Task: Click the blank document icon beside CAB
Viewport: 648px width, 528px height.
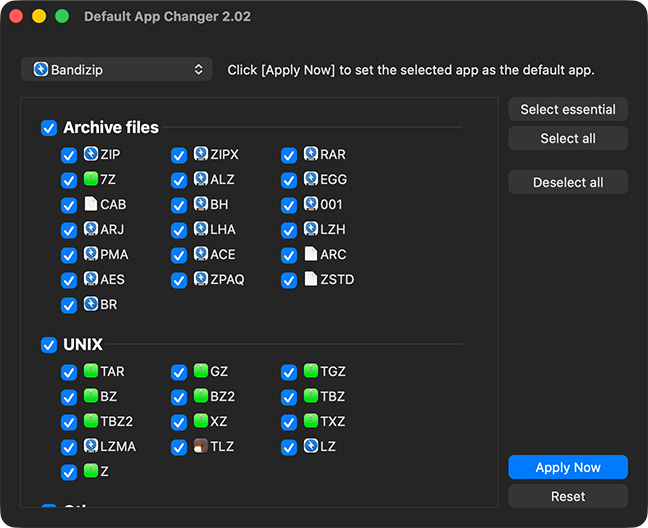Action: [91, 205]
